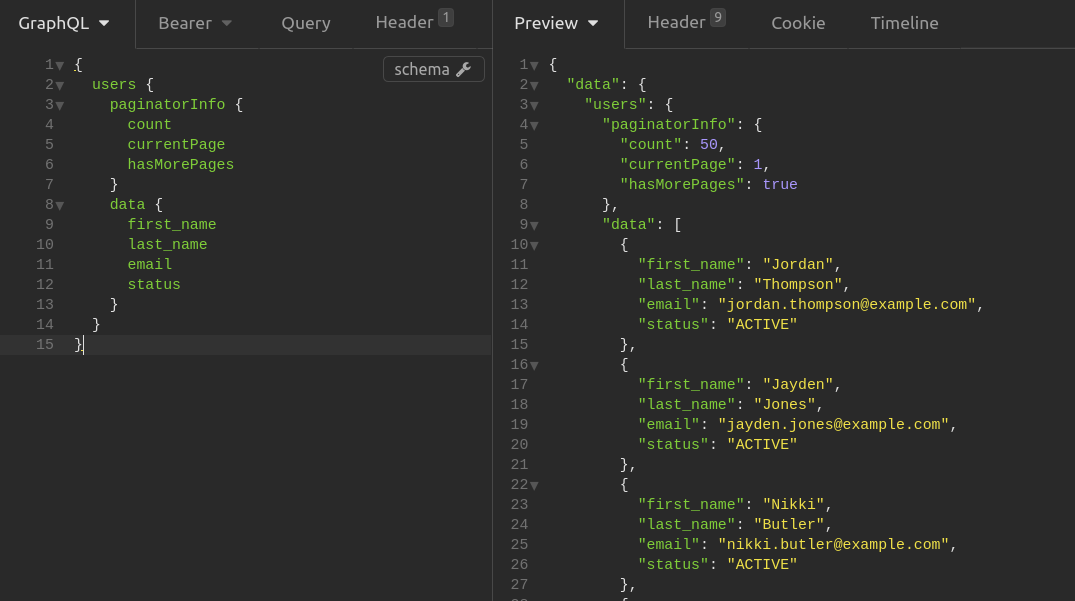1075x601 pixels.
Task: Click 'status' field in query editor
Action: tap(154, 284)
